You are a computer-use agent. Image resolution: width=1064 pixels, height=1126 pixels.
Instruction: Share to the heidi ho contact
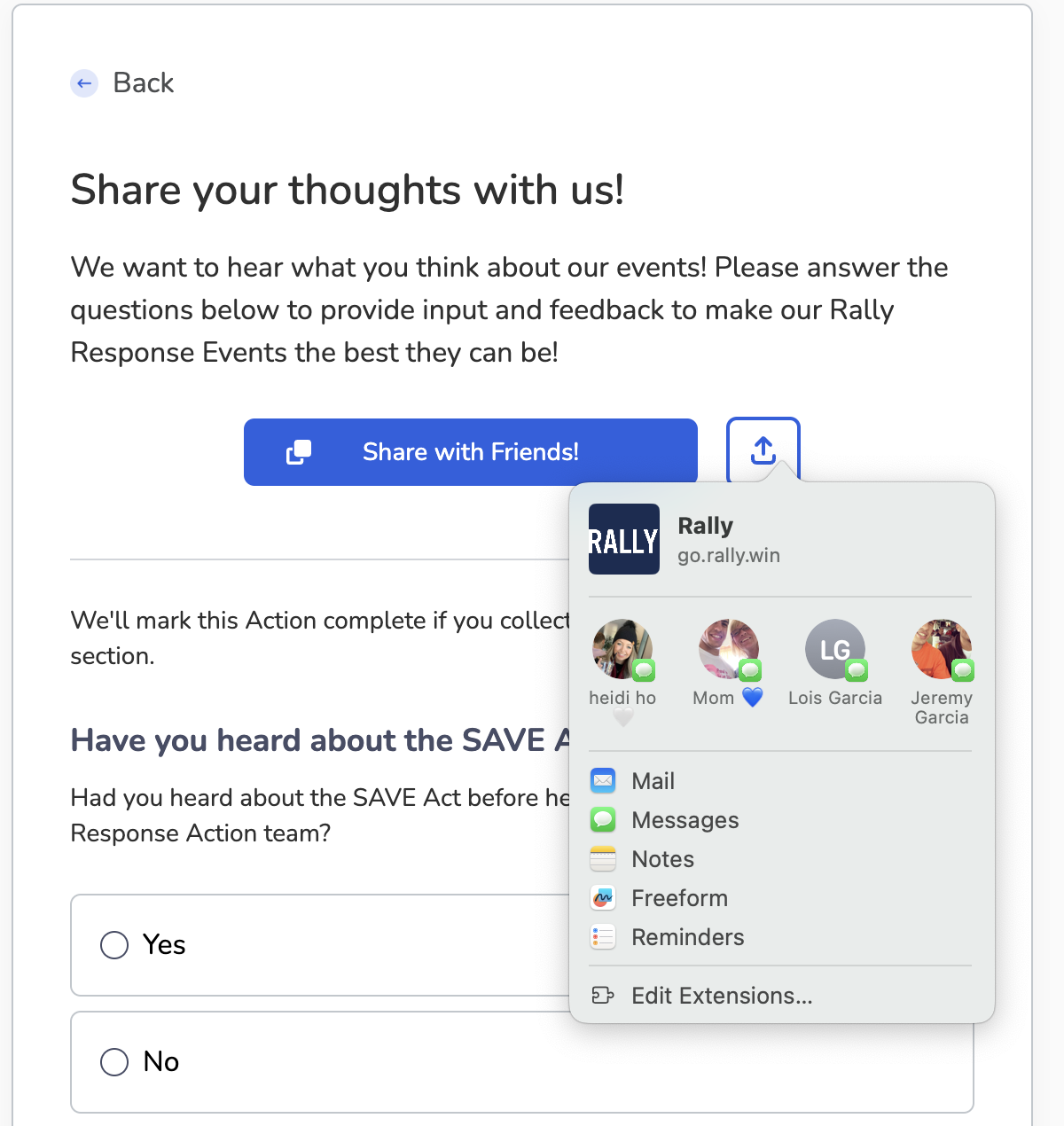pos(622,650)
